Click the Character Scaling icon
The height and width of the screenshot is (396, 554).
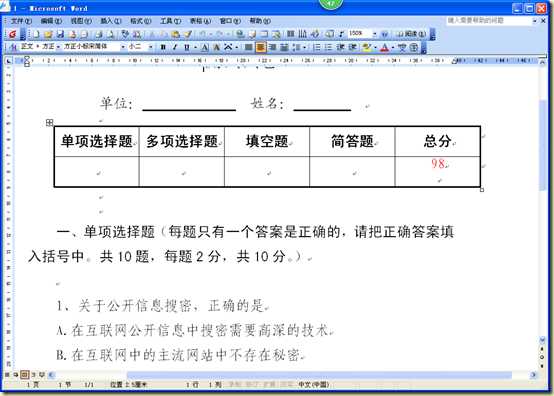(x=228, y=47)
